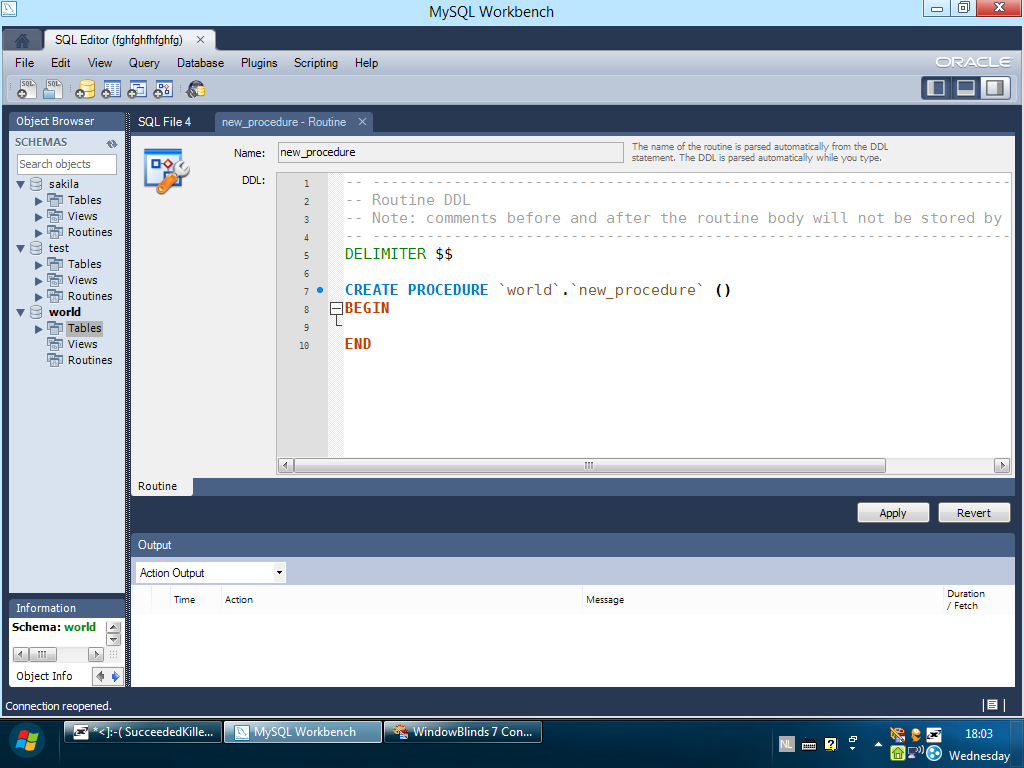Open the Plugins menu
1024x768 pixels.
point(259,63)
